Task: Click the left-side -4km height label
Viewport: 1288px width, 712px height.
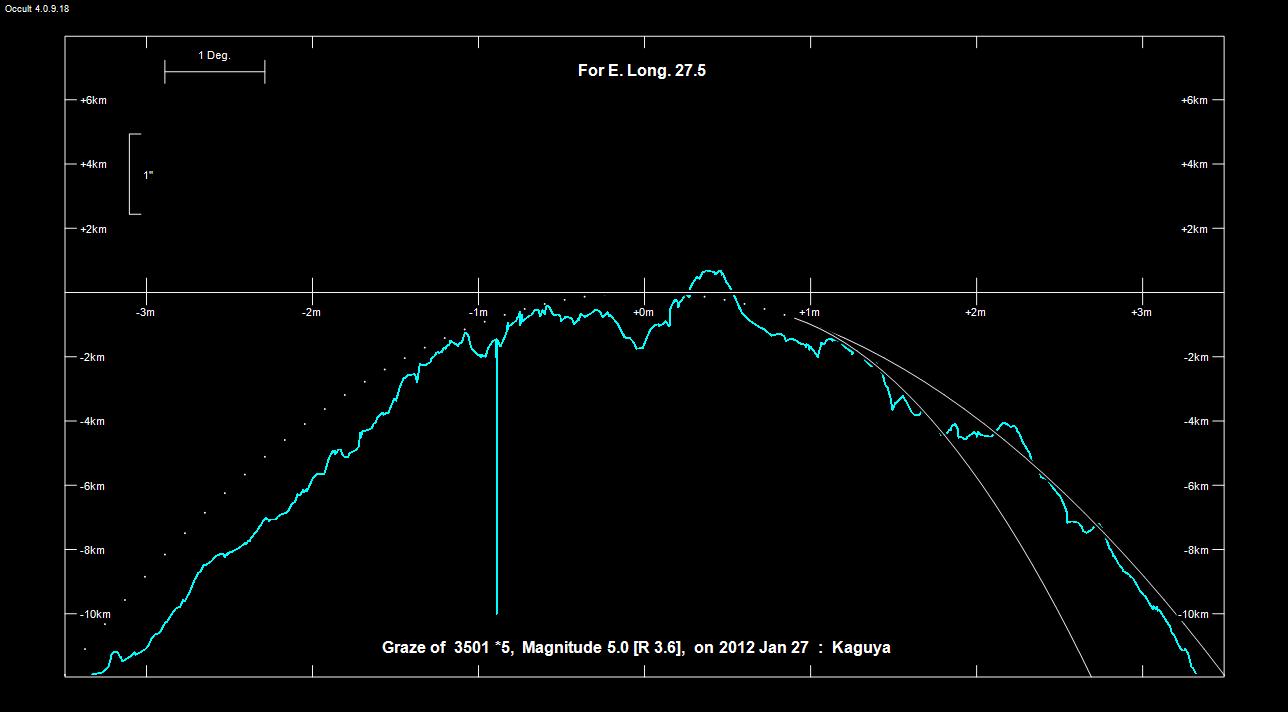Action: [x=92, y=422]
